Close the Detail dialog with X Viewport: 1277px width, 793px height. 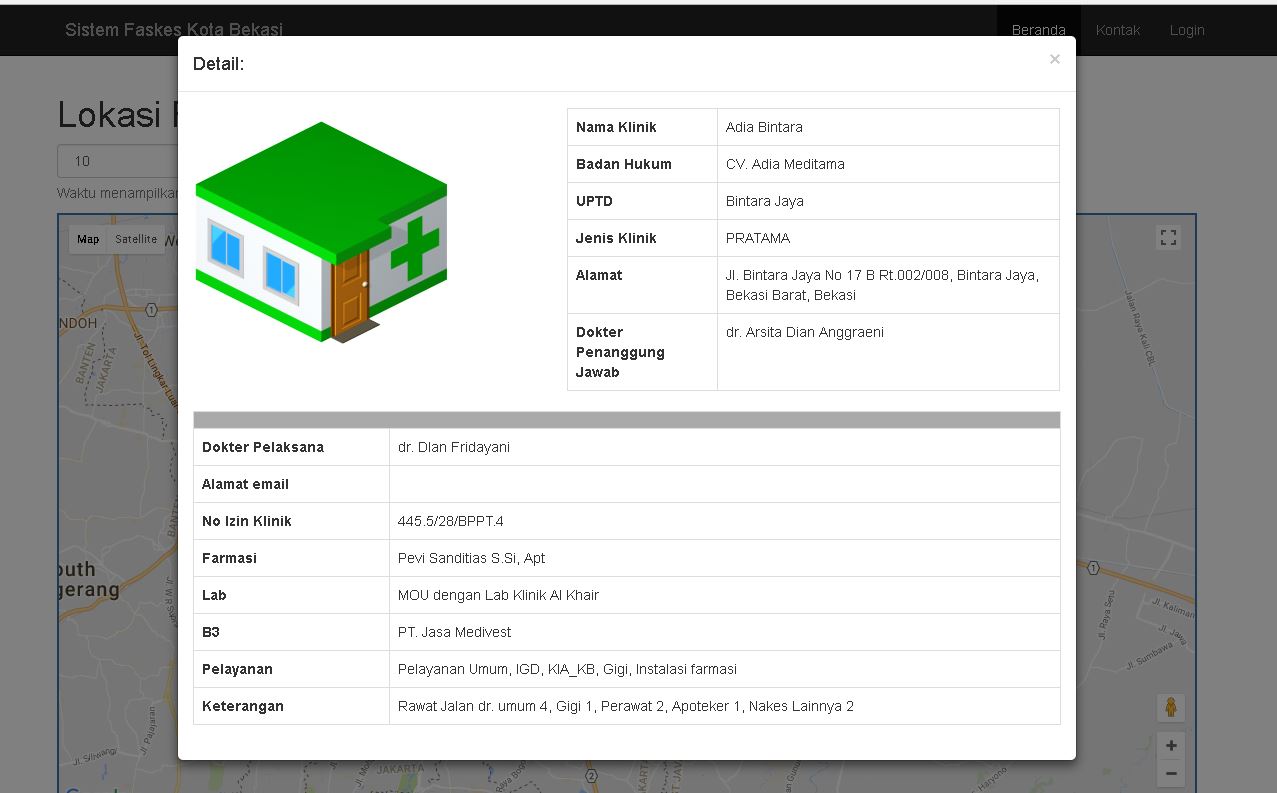point(1054,60)
